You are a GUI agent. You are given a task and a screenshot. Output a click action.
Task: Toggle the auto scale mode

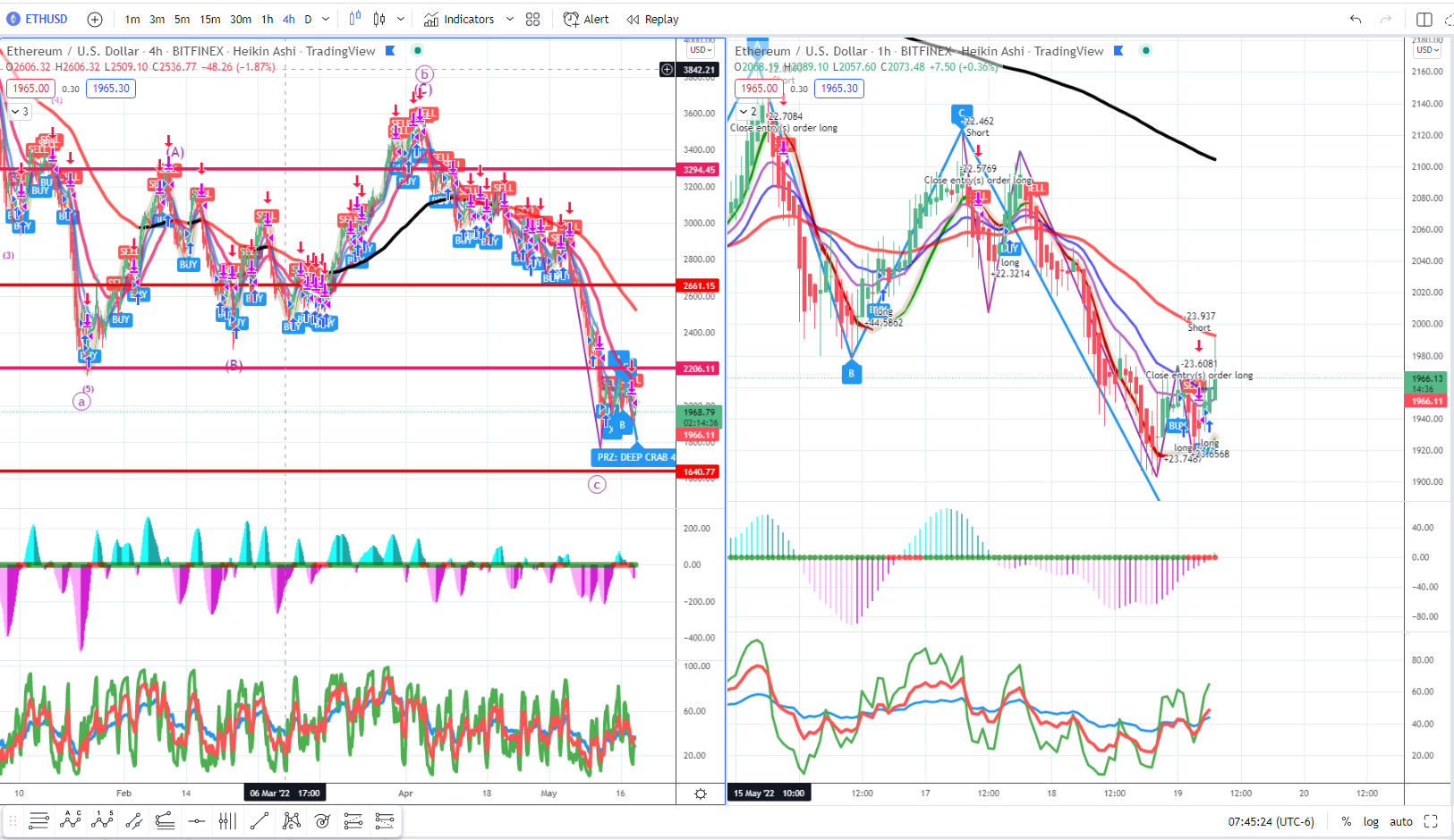point(1401,821)
